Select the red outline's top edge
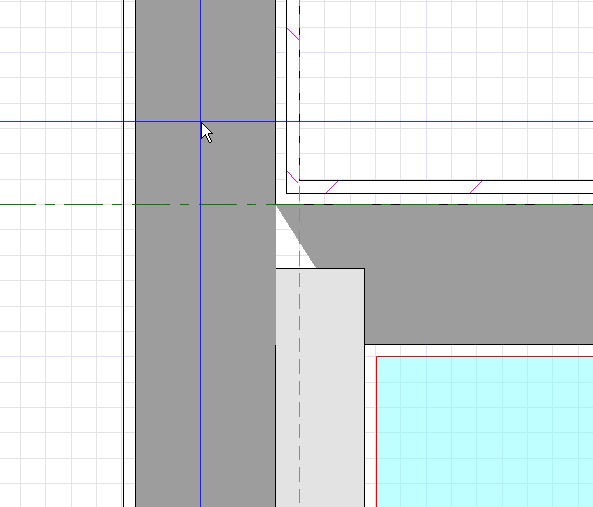Image resolution: width=593 pixels, height=507 pixels. tap(485, 356)
